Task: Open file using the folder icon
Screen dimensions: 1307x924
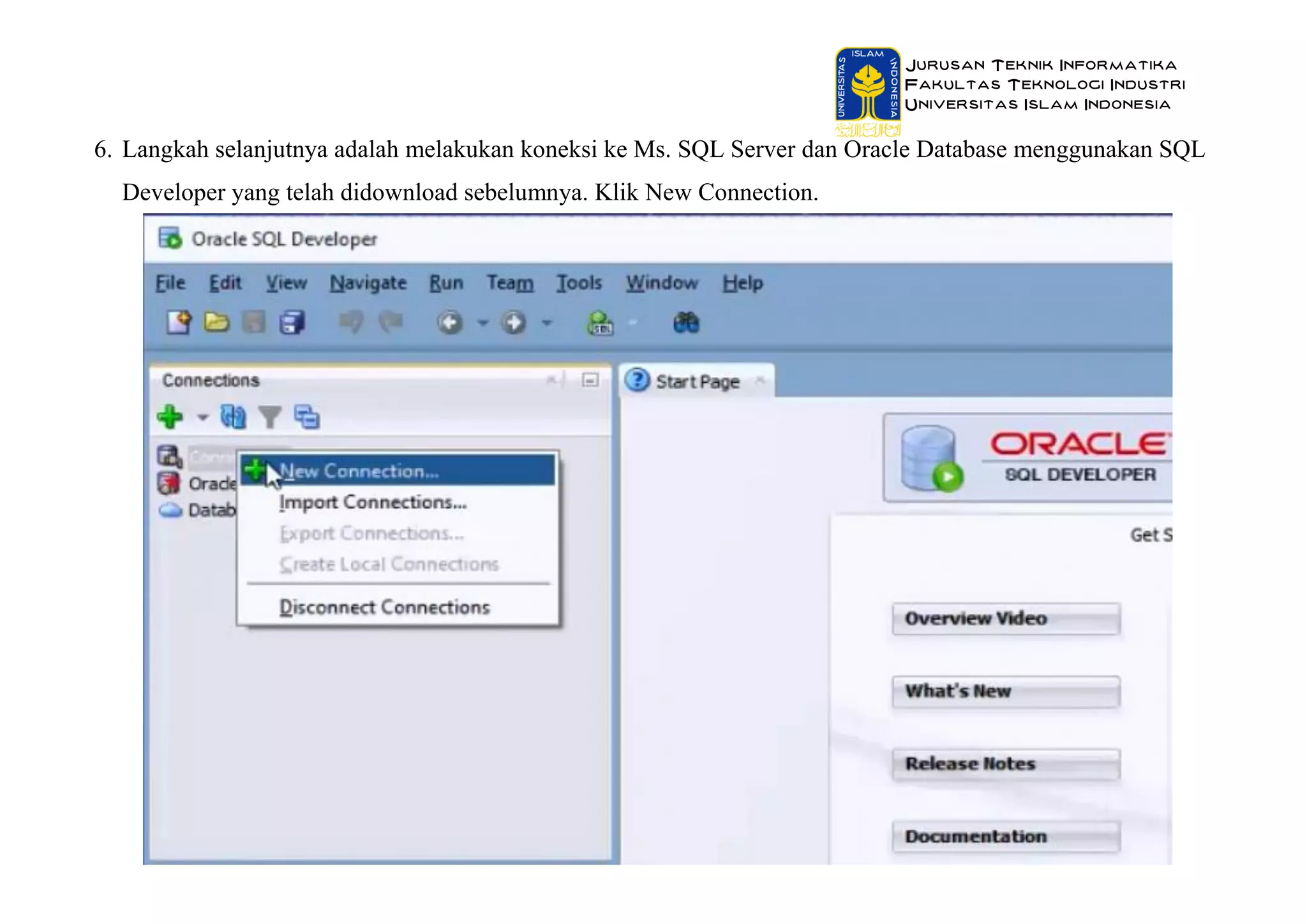Action: (217, 322)
